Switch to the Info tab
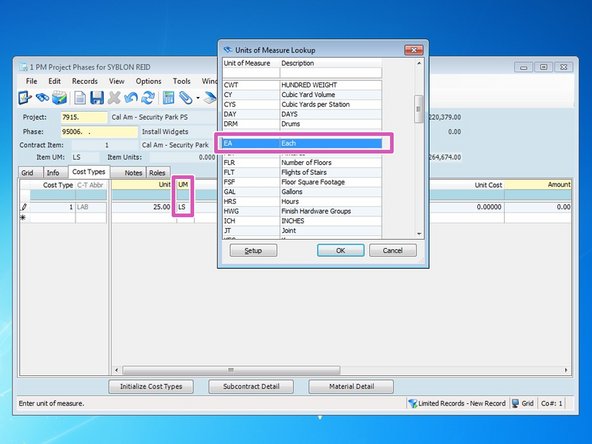Image resolution: width=592 pixels, height=444 pixels. pyautogui.click(x=53, y=173)
